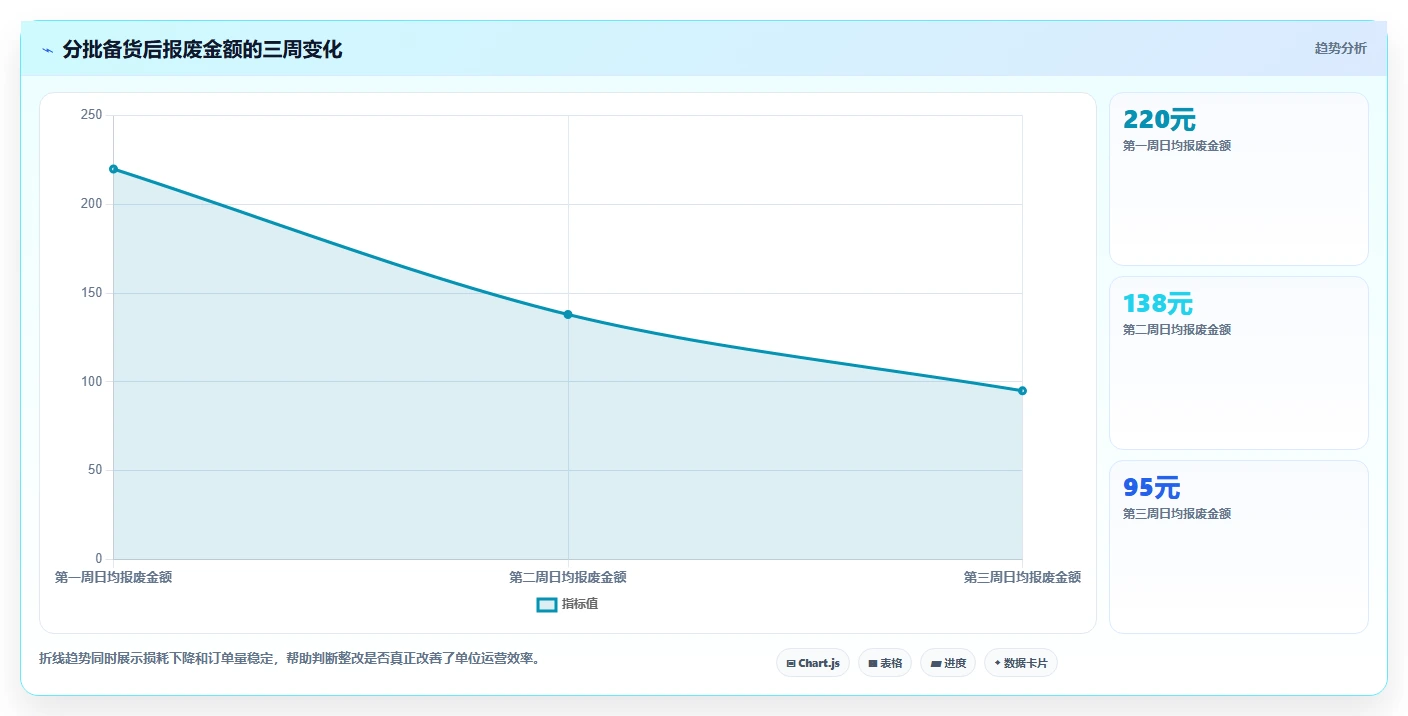Click x-axis label 第三周日均报废金额
Screen dimensions: 1408x716
point(1022,577)
